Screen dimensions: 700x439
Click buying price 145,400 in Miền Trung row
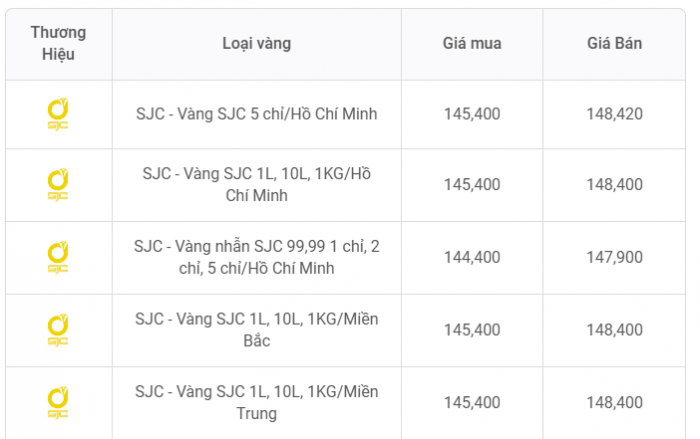point(472,402)
